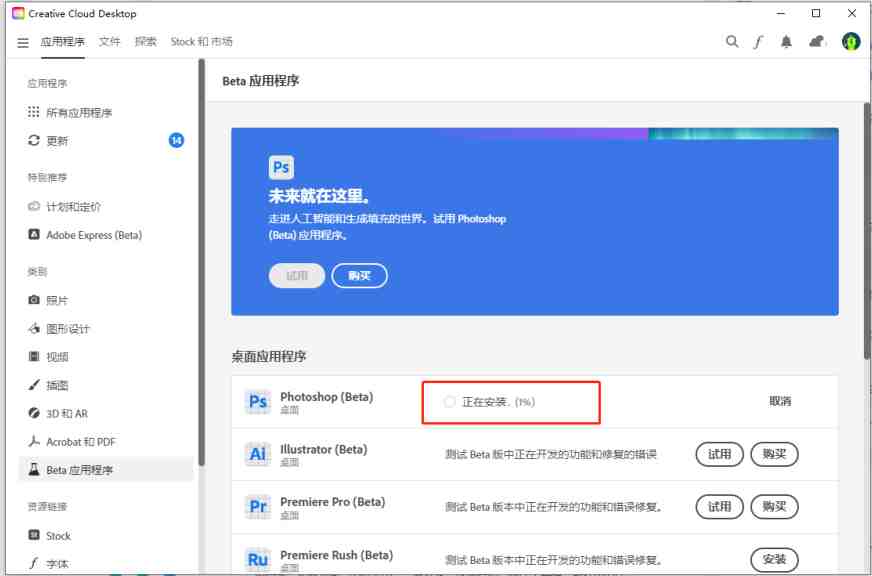Open the search icon in top bar
The image size is (872, 576).
(x=731, y=42)
